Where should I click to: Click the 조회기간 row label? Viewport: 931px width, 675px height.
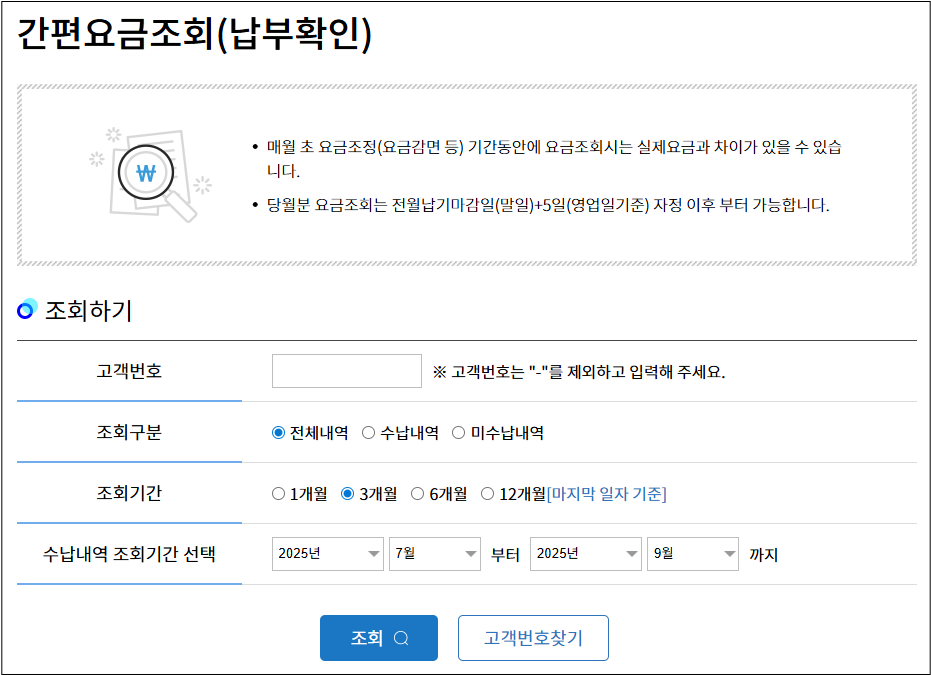[x=129, y=493]
